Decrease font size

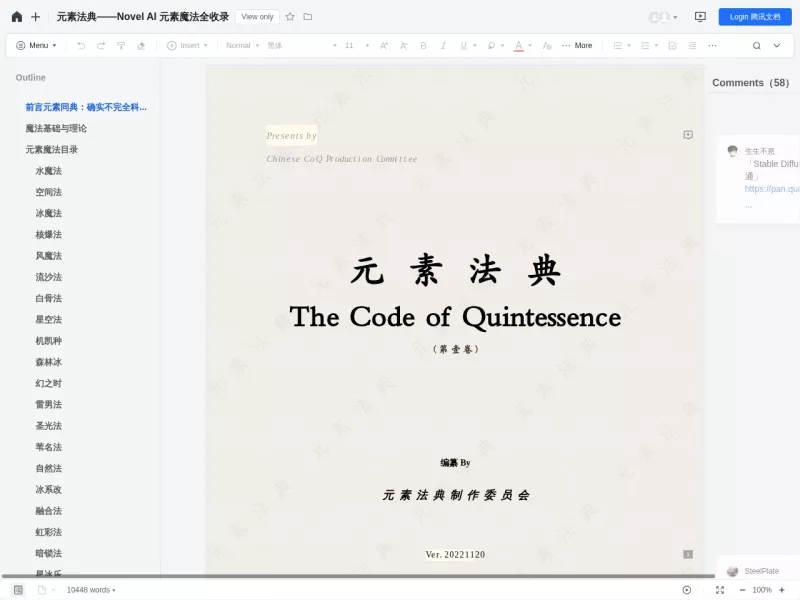tap(404, 45)
